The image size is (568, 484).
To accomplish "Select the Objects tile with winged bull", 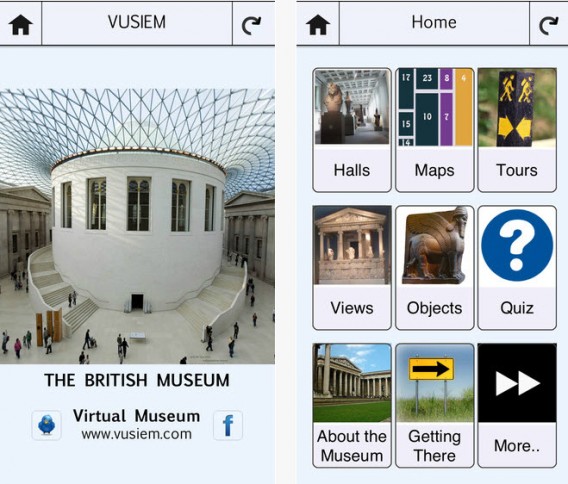I will coord(435,268).
